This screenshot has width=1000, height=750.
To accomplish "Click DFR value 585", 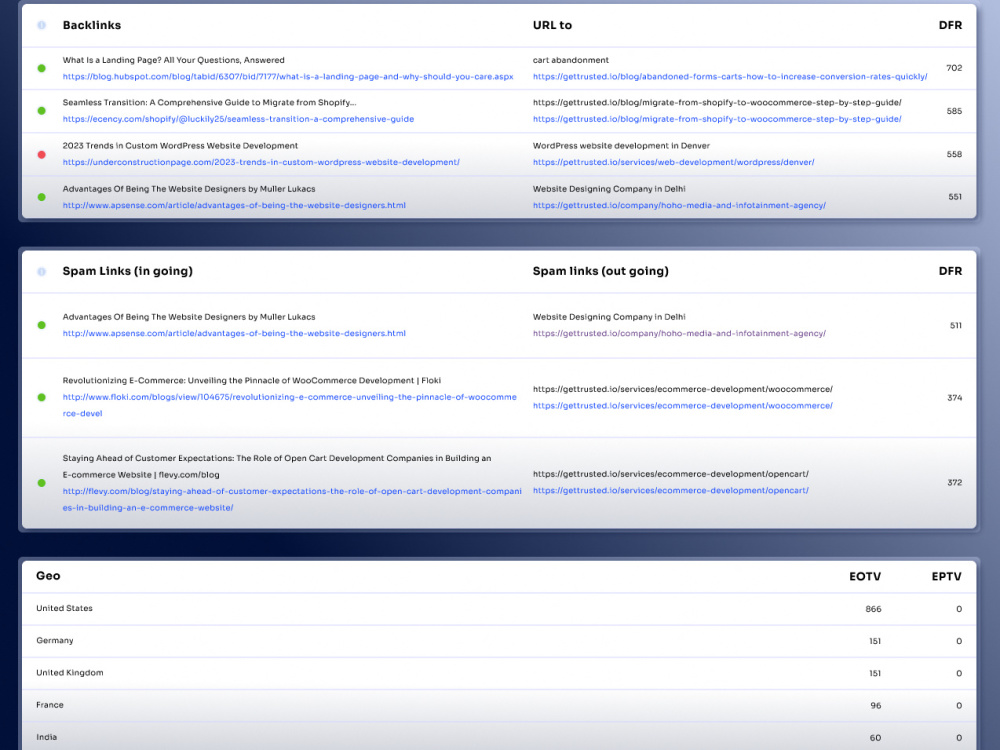I will [954, 111].
